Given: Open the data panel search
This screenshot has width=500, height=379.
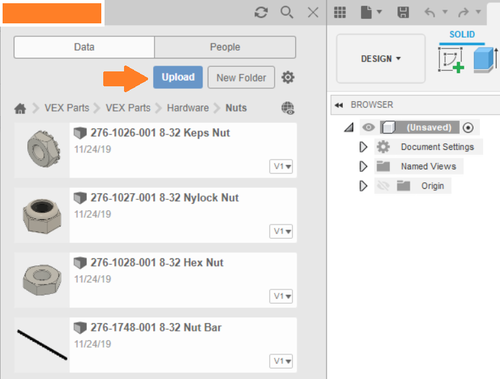Looking at the screenshot, I should pyautogui.click(x=287, y=13).
